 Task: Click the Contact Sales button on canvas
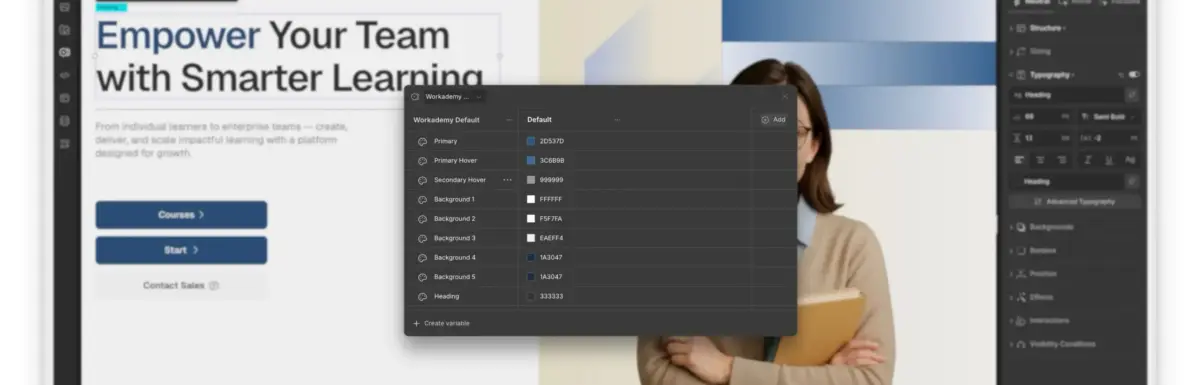coord(181,285)
